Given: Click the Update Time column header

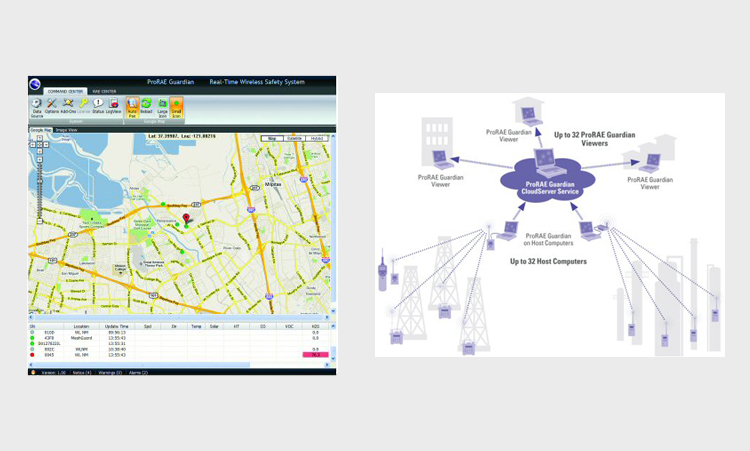Looking at the screenshot, I should (x=116, y=326).
